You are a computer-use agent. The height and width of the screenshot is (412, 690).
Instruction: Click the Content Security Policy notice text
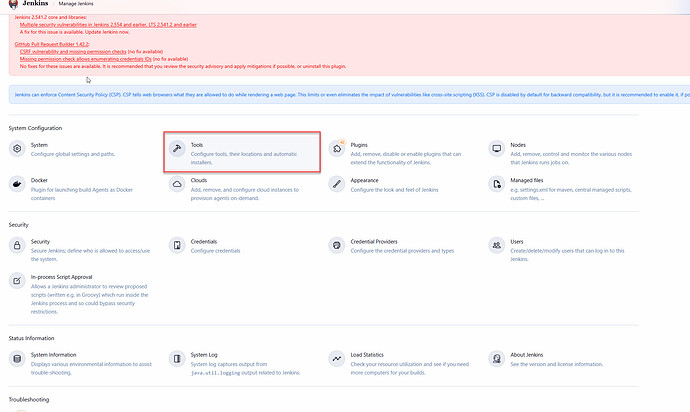[352, 95]
